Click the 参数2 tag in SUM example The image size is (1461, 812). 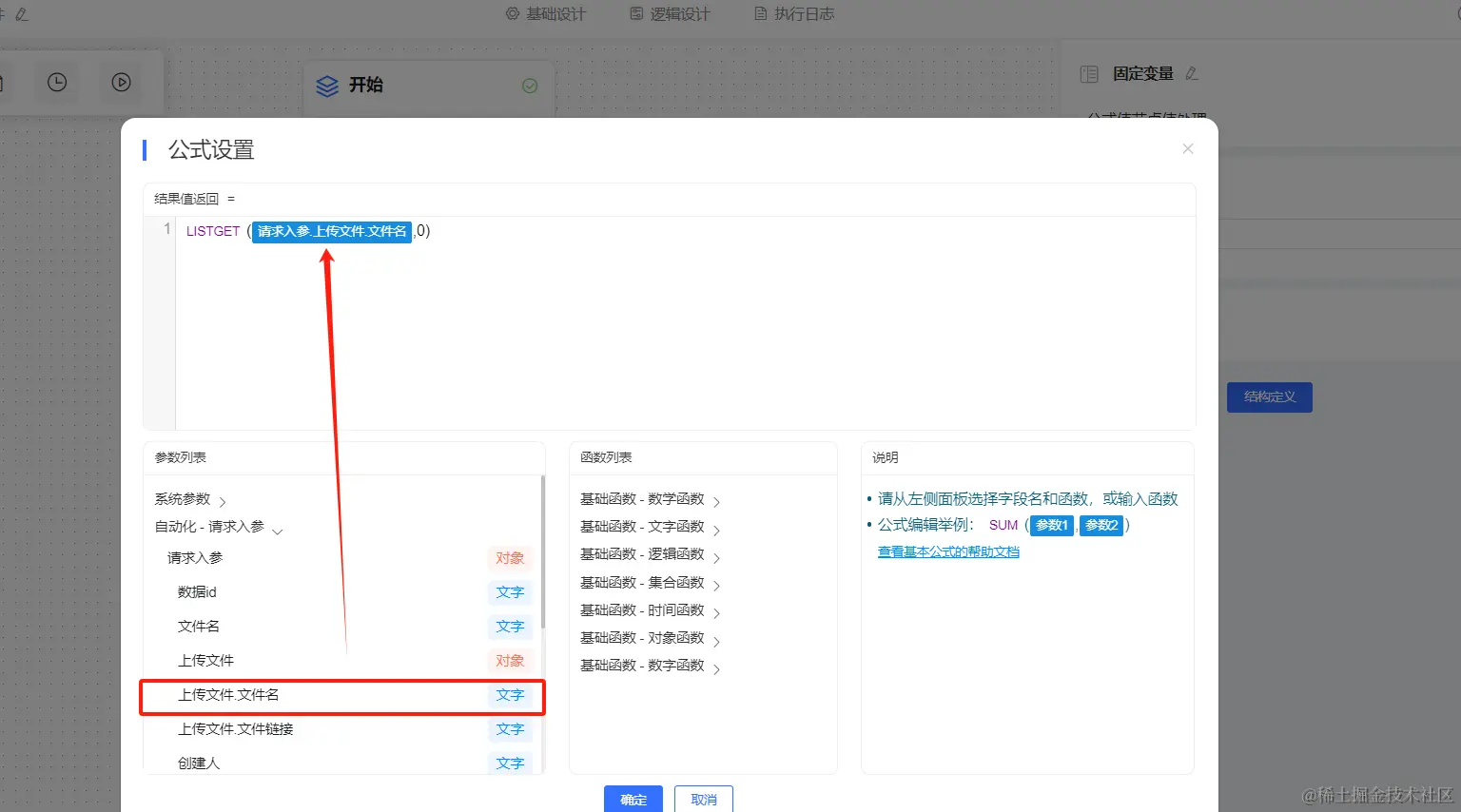1101,525
